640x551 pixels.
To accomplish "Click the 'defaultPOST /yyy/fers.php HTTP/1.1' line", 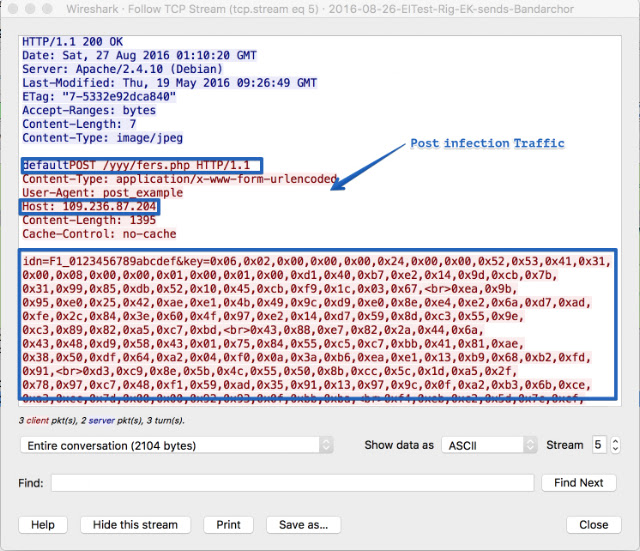I will (x=136, y=165).
